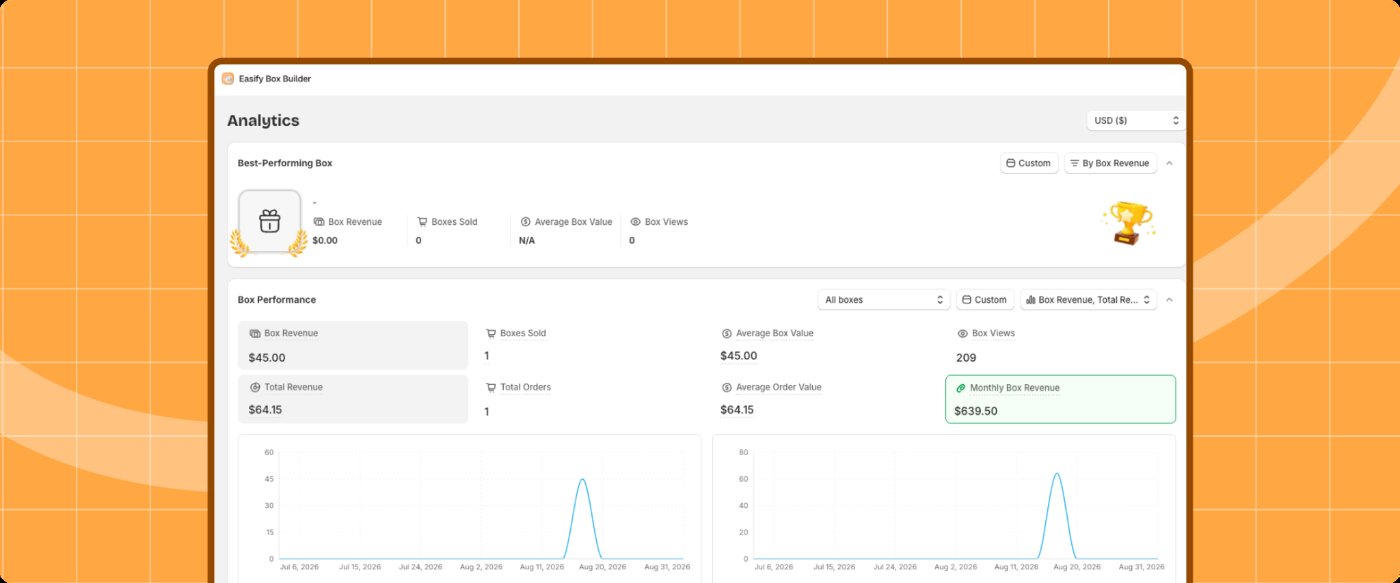Collapse the Best-Performing Box section
The height and width of the screenshot is (583, 1400).
click(1169, 163)
